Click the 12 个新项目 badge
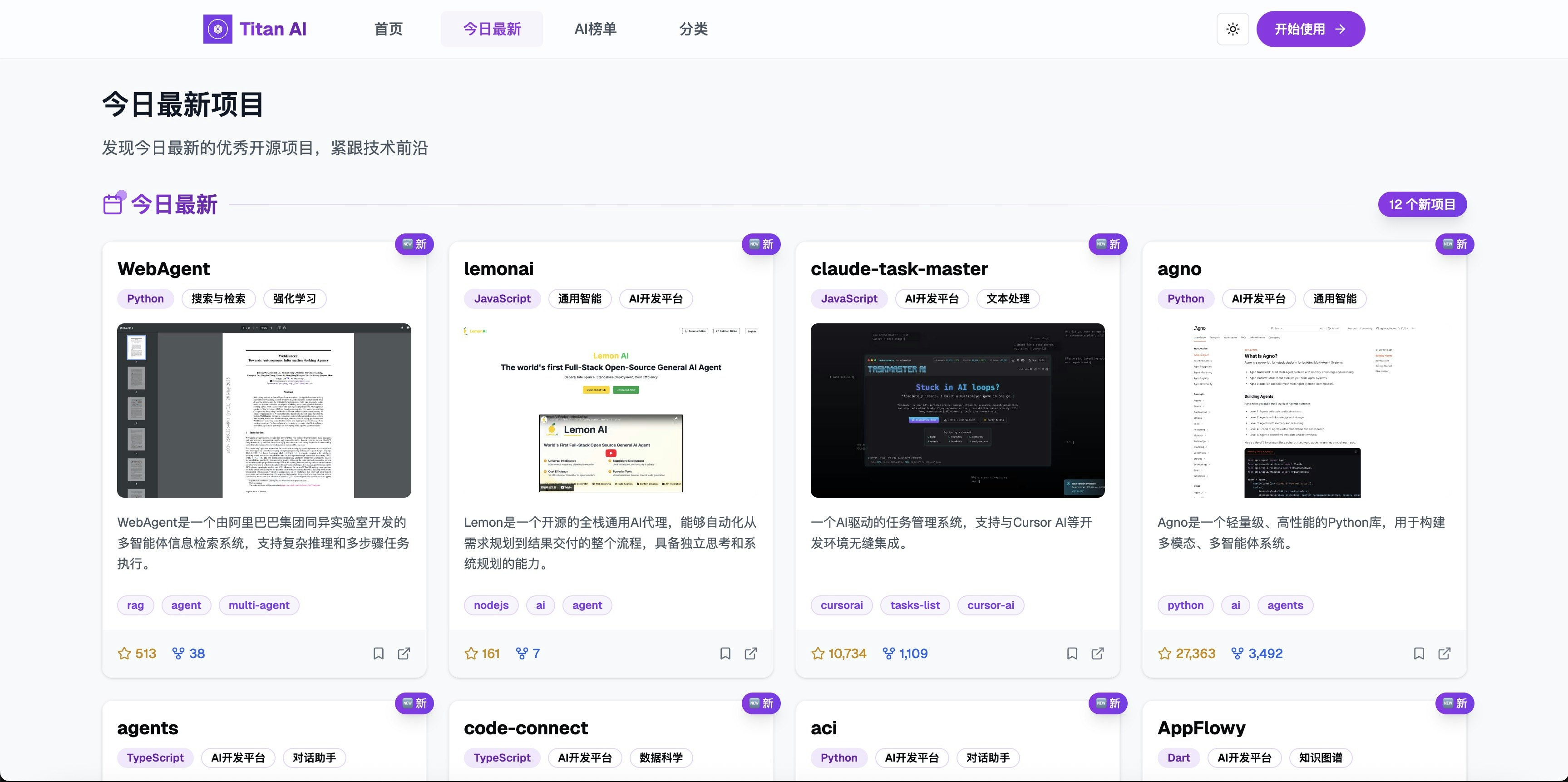Viewport: 1568px width, 782px height. 1422,205
